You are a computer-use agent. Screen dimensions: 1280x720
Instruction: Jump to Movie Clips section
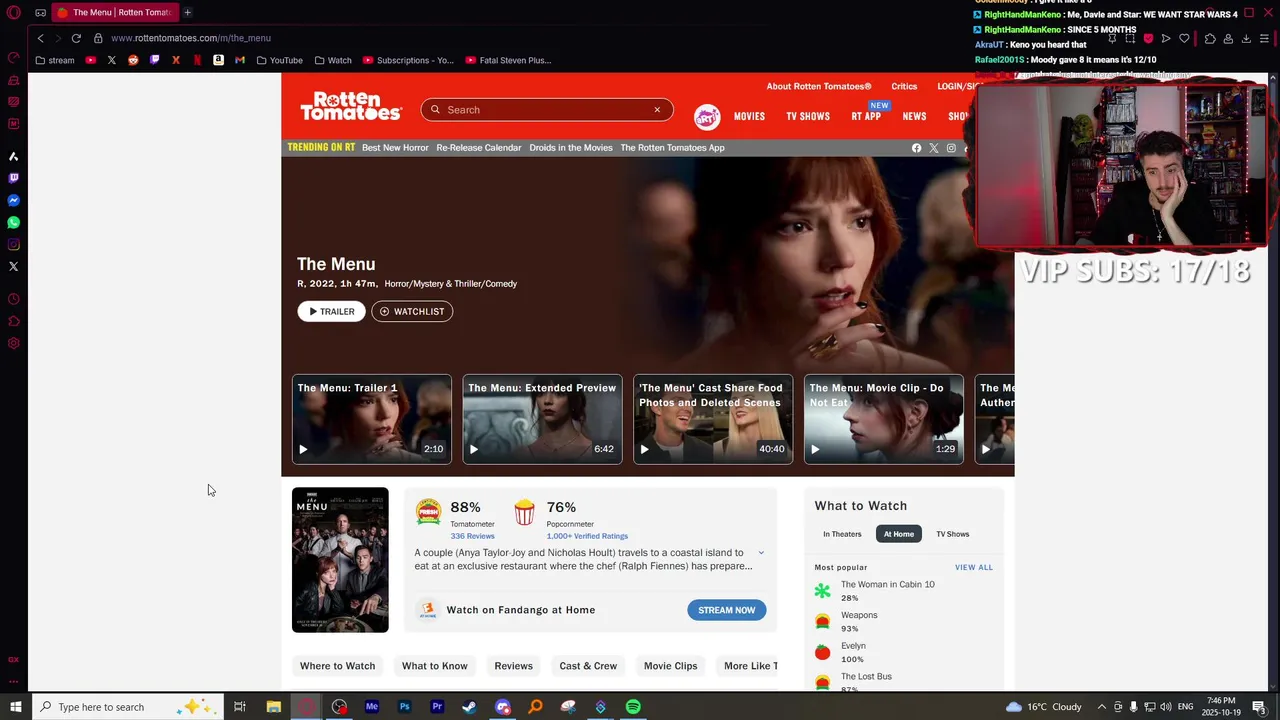(x=671, y=666)
